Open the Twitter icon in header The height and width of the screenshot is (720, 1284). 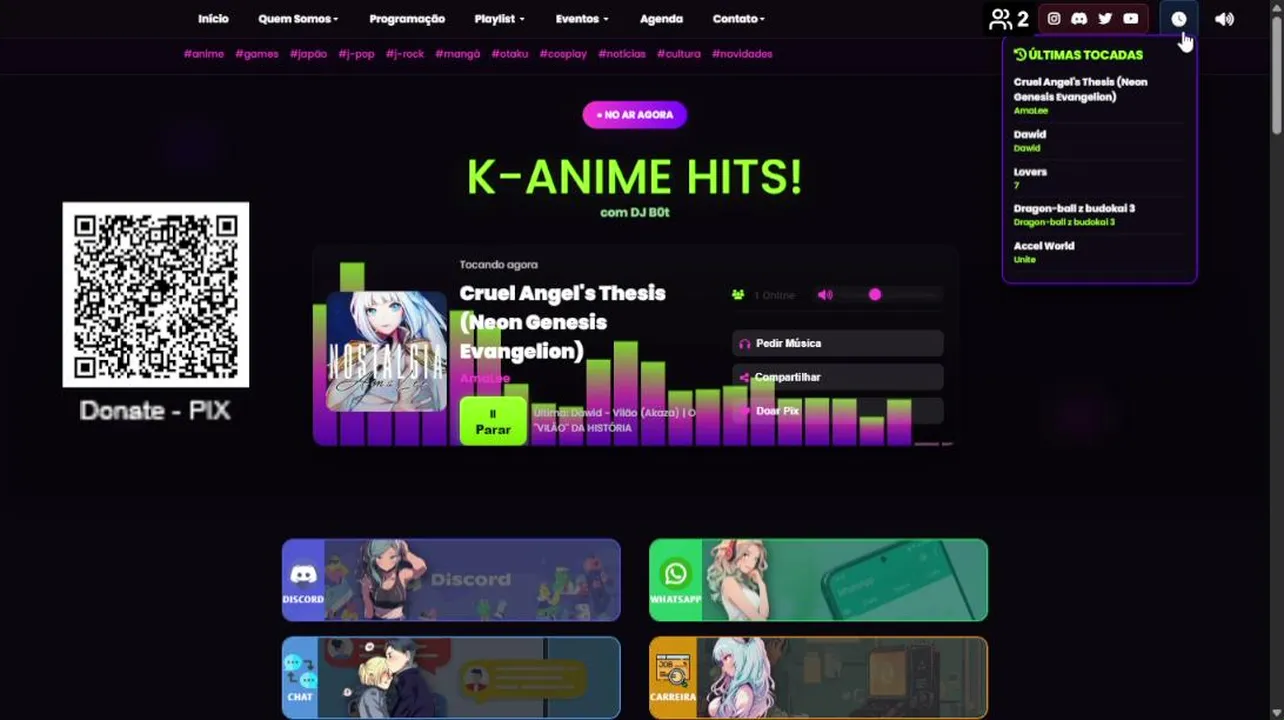(1105, 18)
